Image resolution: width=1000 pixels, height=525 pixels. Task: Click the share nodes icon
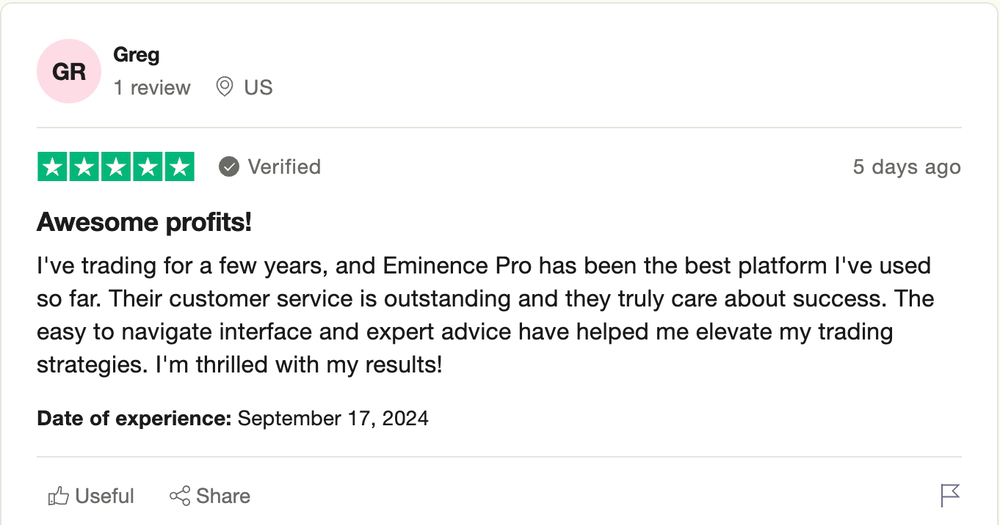click(180, 496)
